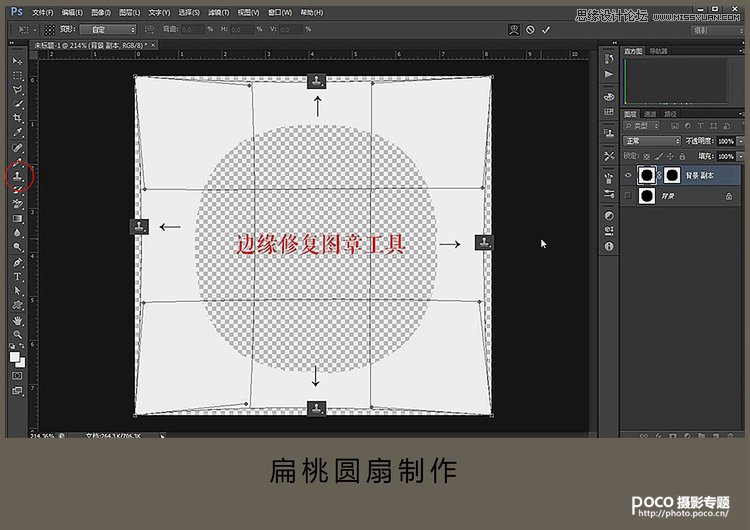750x530 pixels.
Task: Open Info panel icon in dock
Action: coord(609,246)
